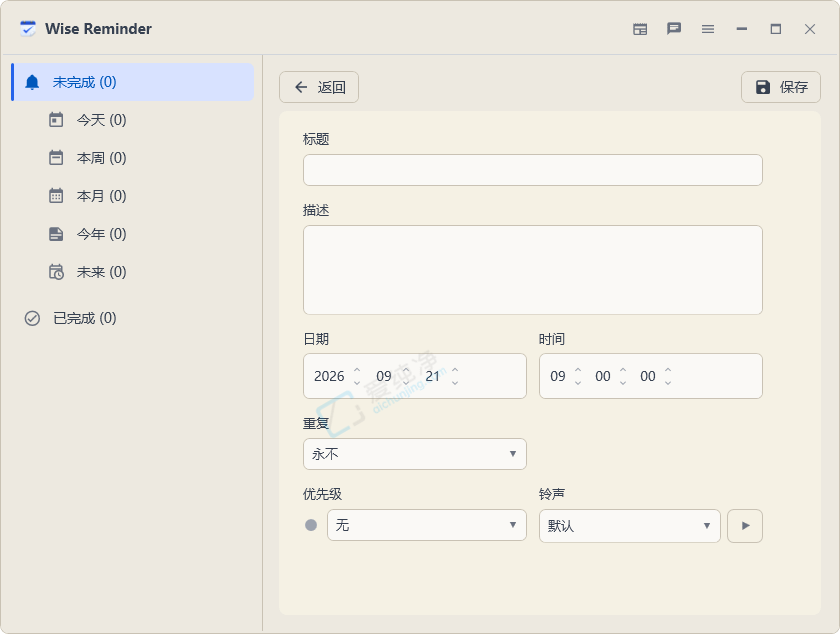Decrease the year with down arrow
Image resolution: width=840 pixels, height=634 pixels.
(x=357, y=383)
